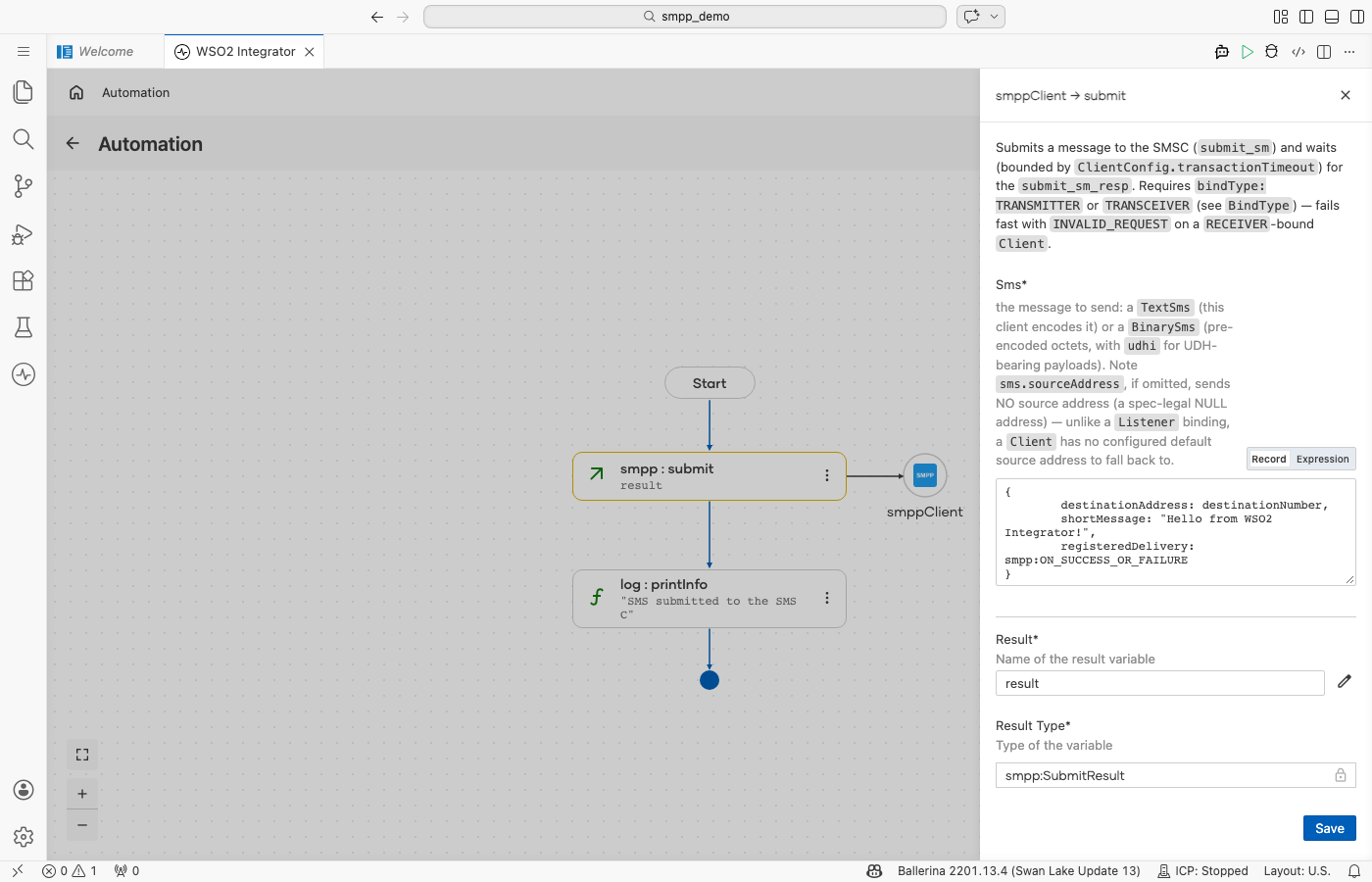The height and width of the screenshot is (882, 1372).
Task: Open smpp submit node options menu
Action: pos(827,475)
